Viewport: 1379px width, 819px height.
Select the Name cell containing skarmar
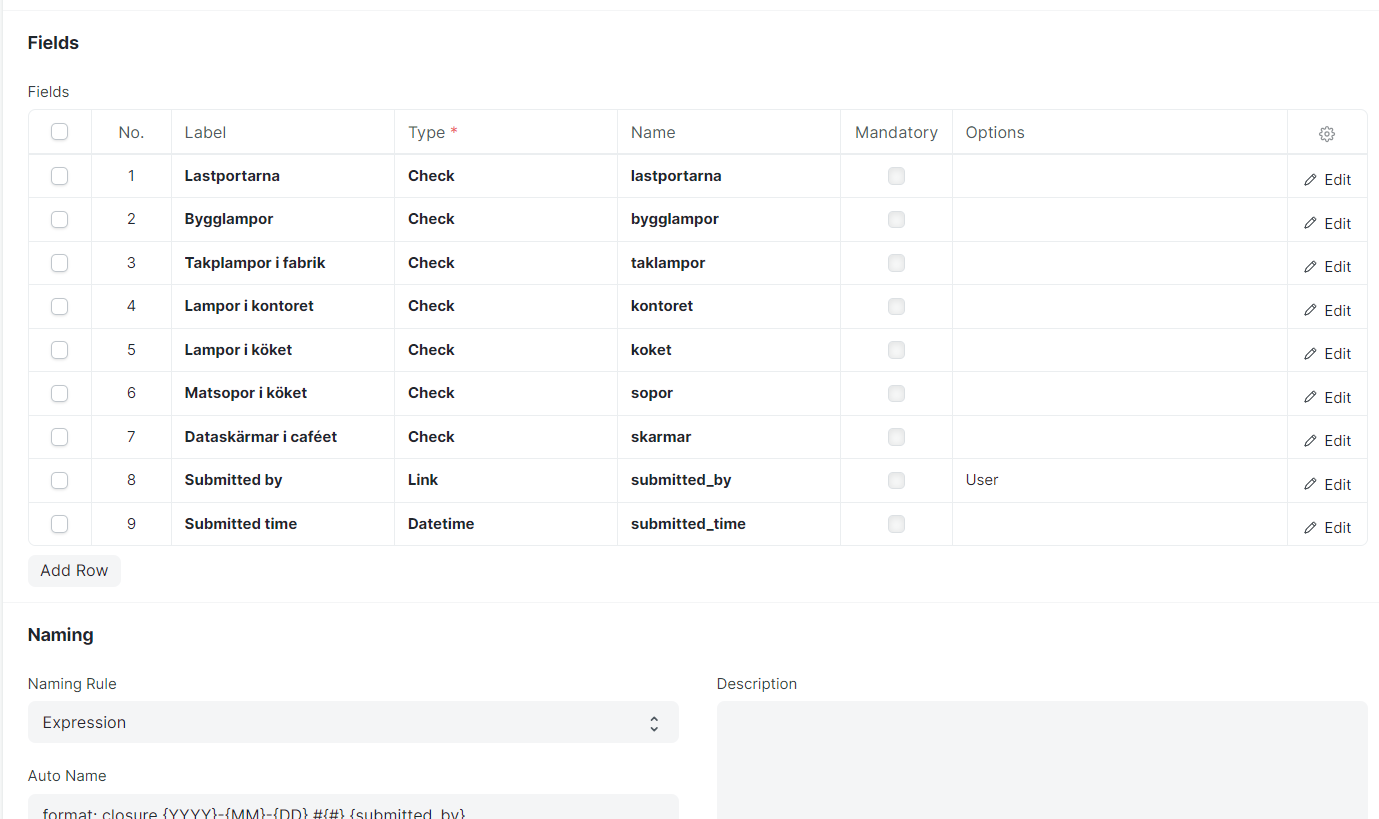[728, 437]
